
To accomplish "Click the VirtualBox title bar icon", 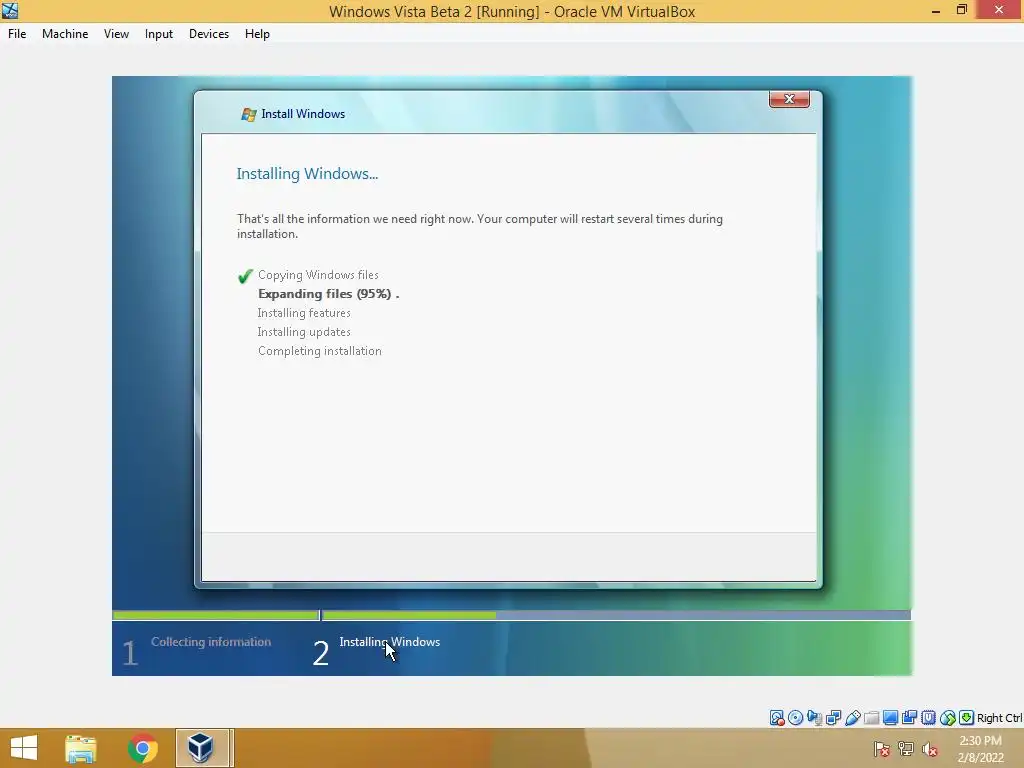I will pyautogui.click(x=10, y=10).
